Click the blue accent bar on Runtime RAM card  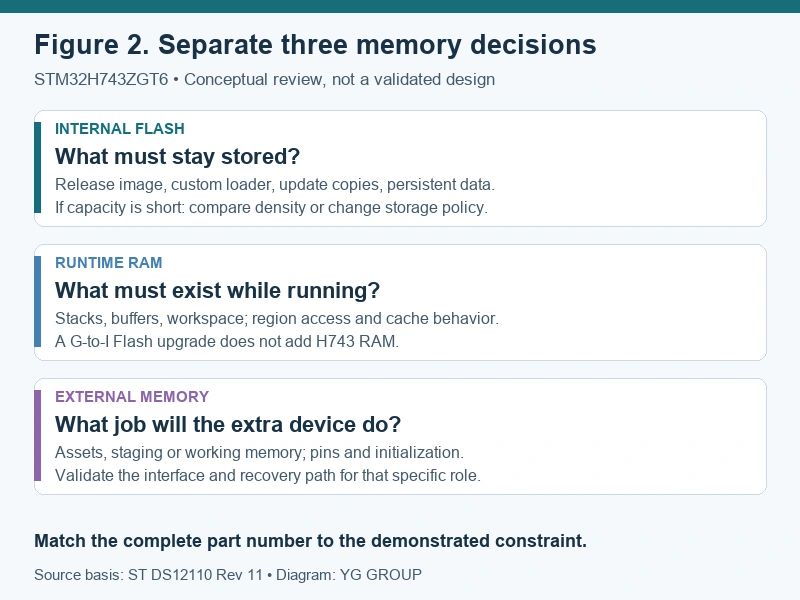point(37,302)
